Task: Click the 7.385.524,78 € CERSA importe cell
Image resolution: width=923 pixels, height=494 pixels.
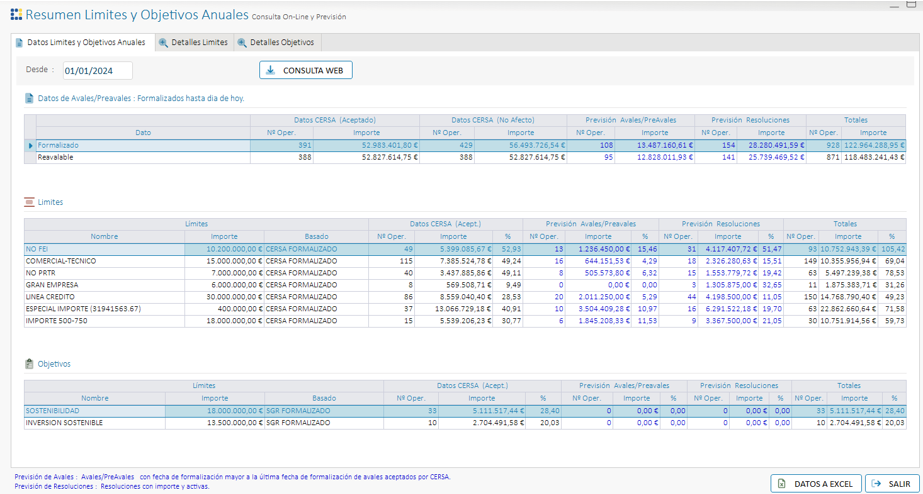Action: coord(454,261)
